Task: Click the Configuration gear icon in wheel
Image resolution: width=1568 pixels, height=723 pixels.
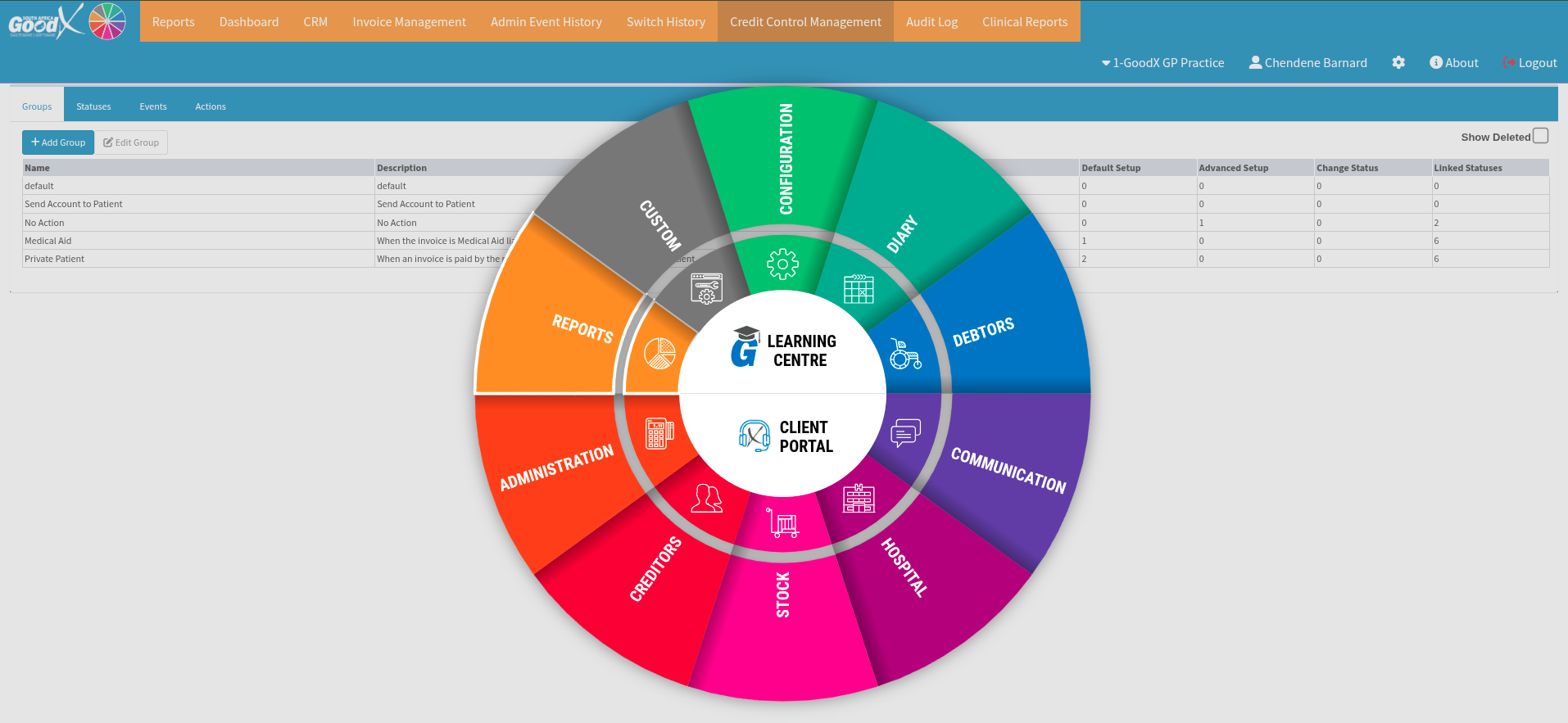Action: 782,264
